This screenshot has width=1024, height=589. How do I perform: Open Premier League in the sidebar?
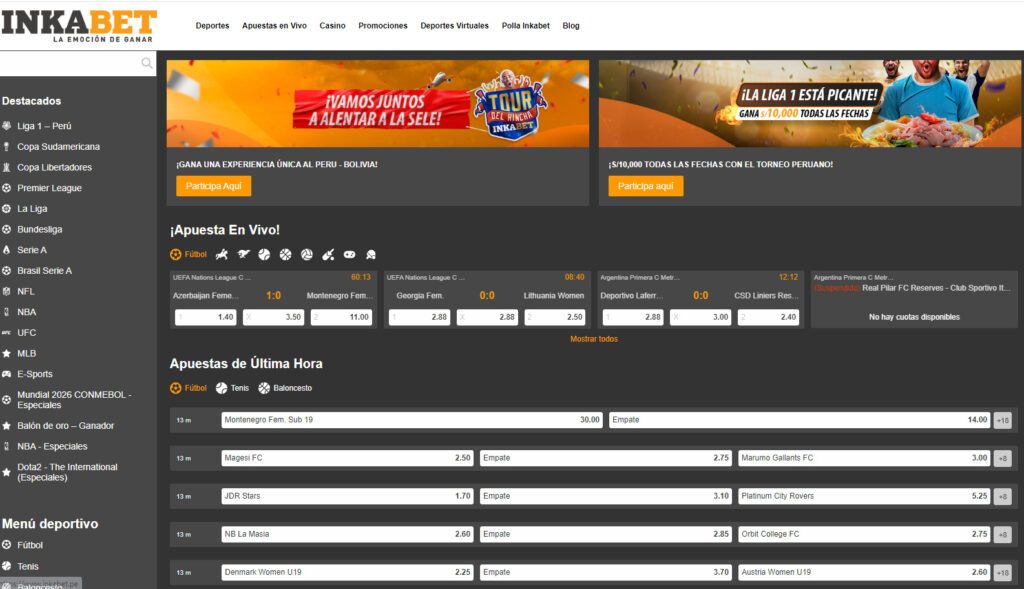pyautogui.click(x=50, y=188)
